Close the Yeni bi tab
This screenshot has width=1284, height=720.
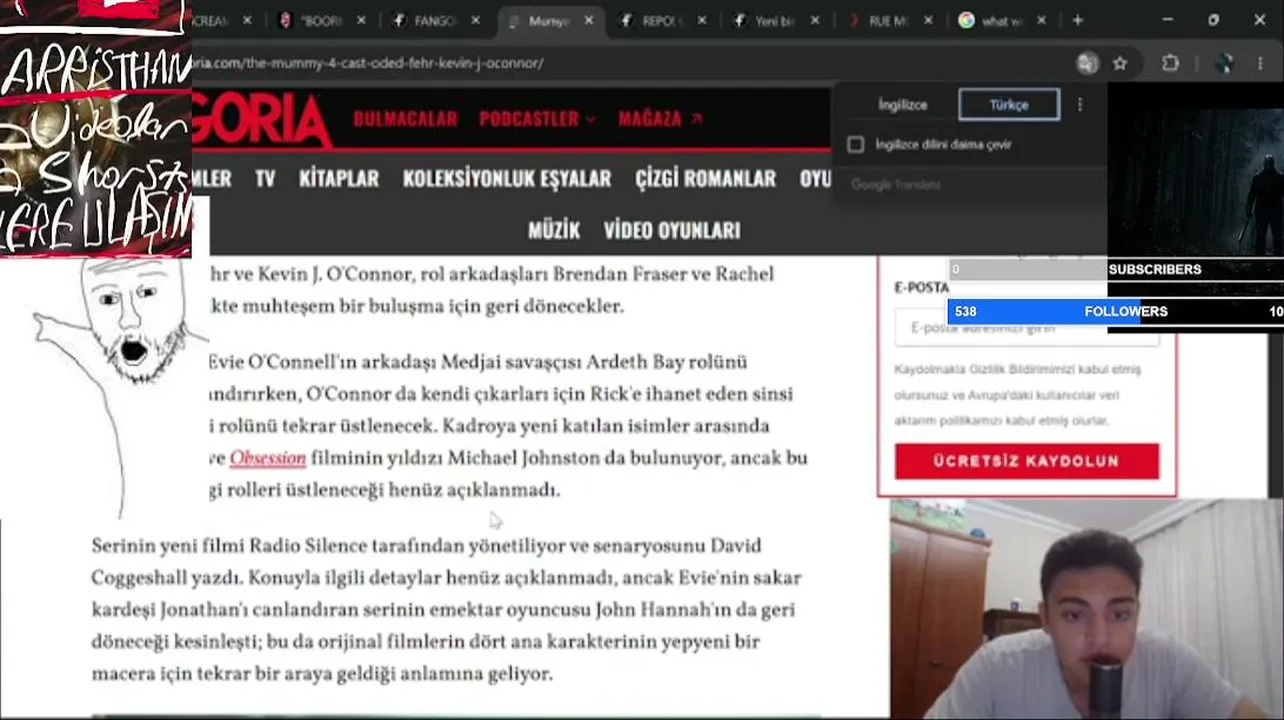tap(815, 20)
